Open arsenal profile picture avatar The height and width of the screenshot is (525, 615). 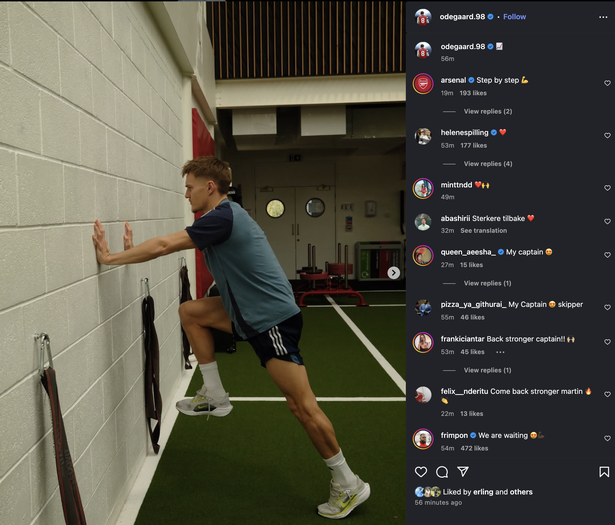coord(423,84)
